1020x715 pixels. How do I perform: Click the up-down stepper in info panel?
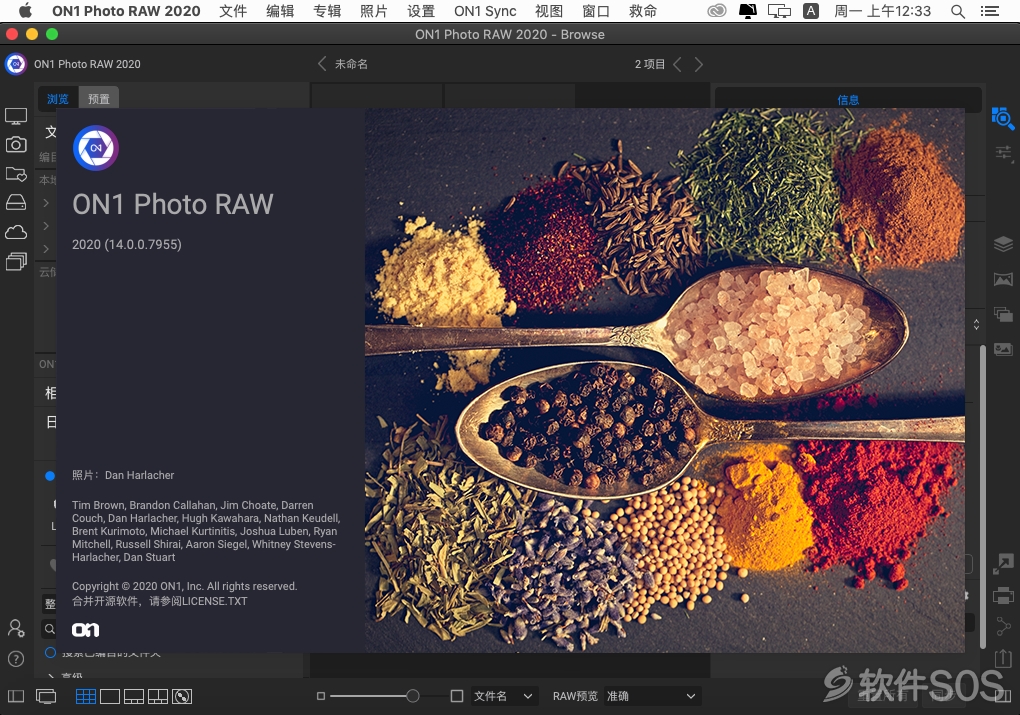pos(976,324)
